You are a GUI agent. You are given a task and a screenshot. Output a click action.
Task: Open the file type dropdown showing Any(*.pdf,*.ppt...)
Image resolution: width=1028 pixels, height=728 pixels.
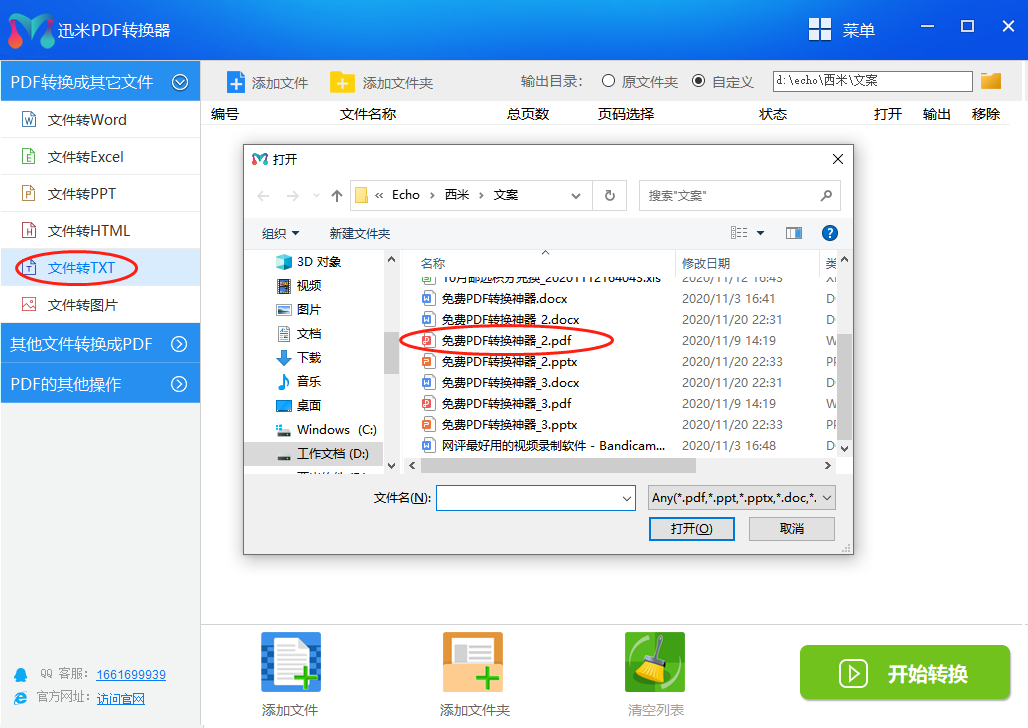coord(741,497)
